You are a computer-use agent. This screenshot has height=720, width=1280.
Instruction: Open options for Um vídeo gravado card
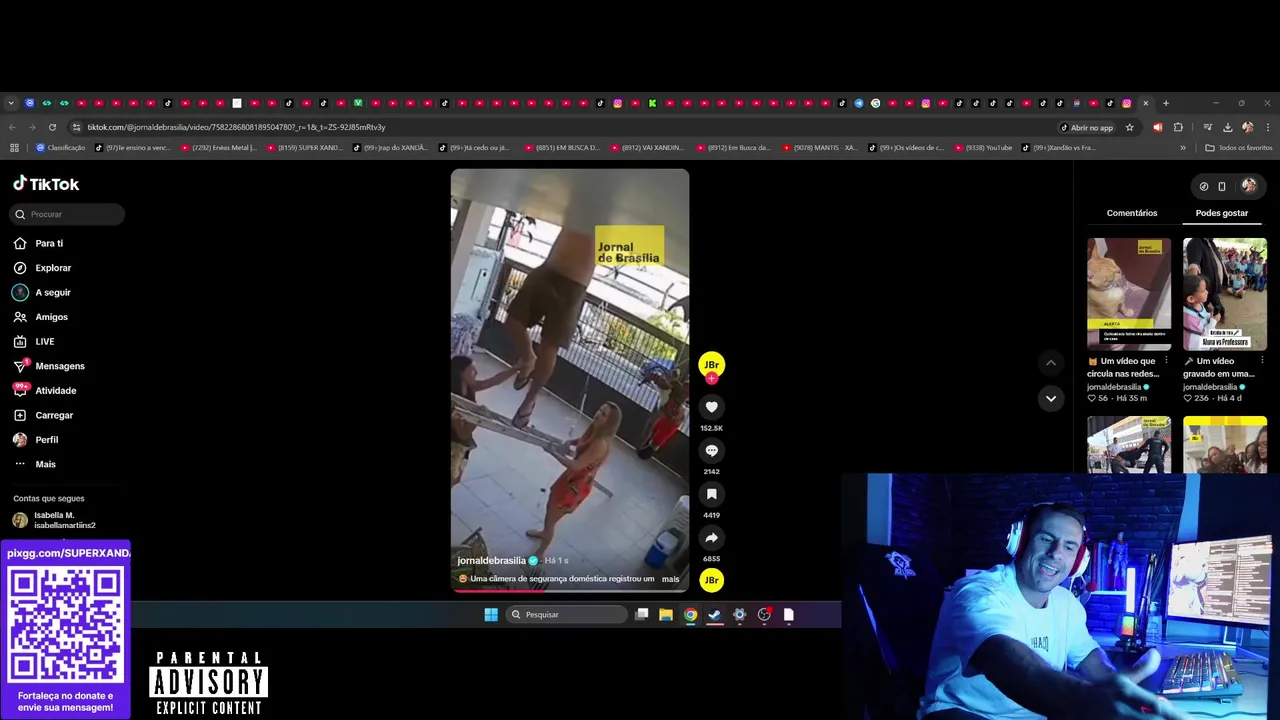tap(1262, 361)
